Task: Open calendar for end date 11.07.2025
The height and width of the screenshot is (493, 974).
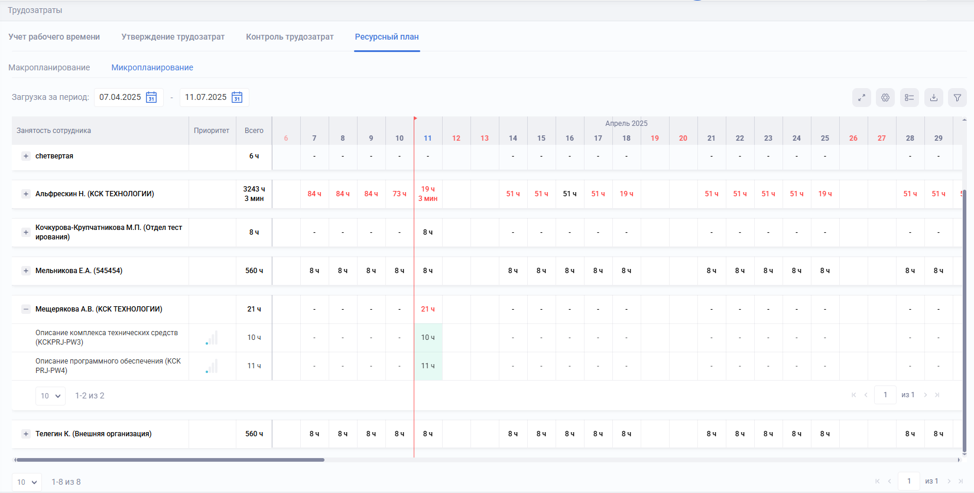Action: (237, 97)
